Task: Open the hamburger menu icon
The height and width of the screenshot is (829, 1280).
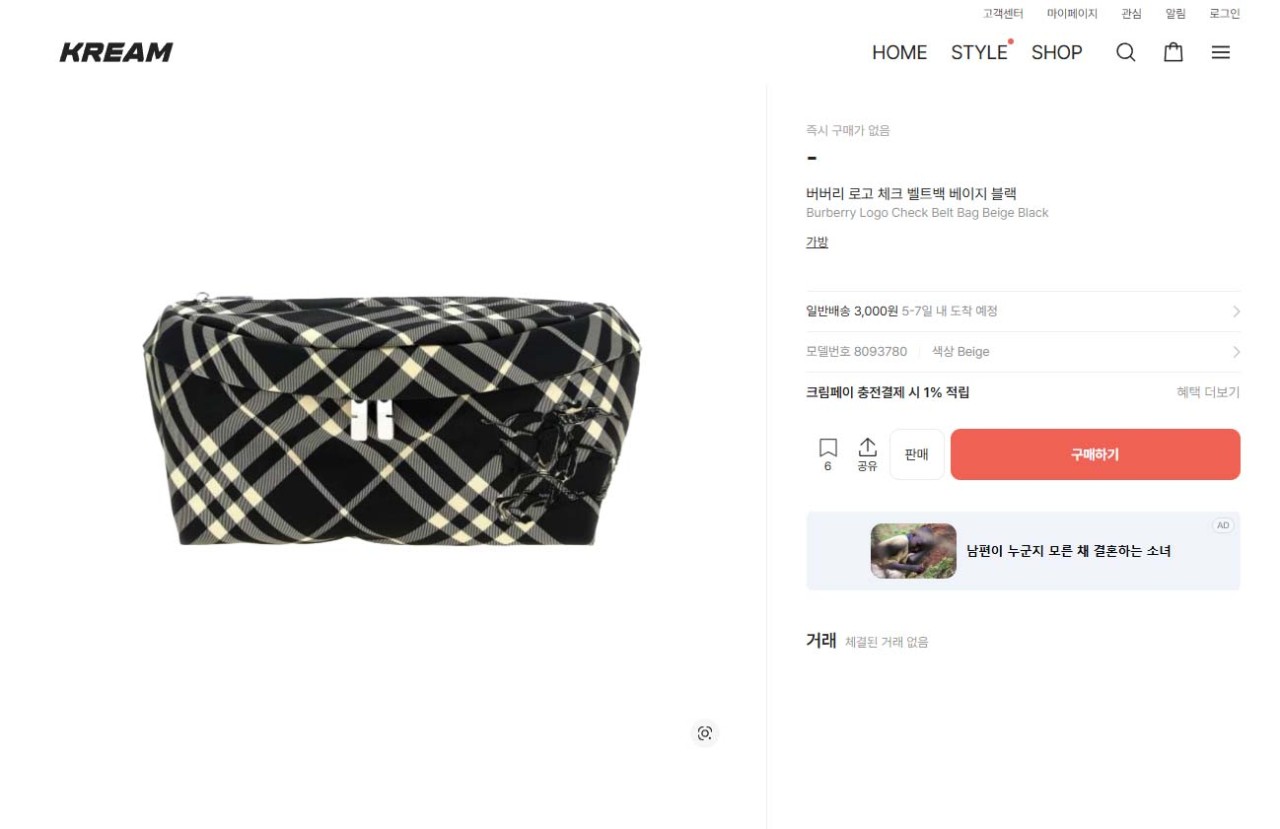Action: pyautogui.click(x=1221, y=52)
